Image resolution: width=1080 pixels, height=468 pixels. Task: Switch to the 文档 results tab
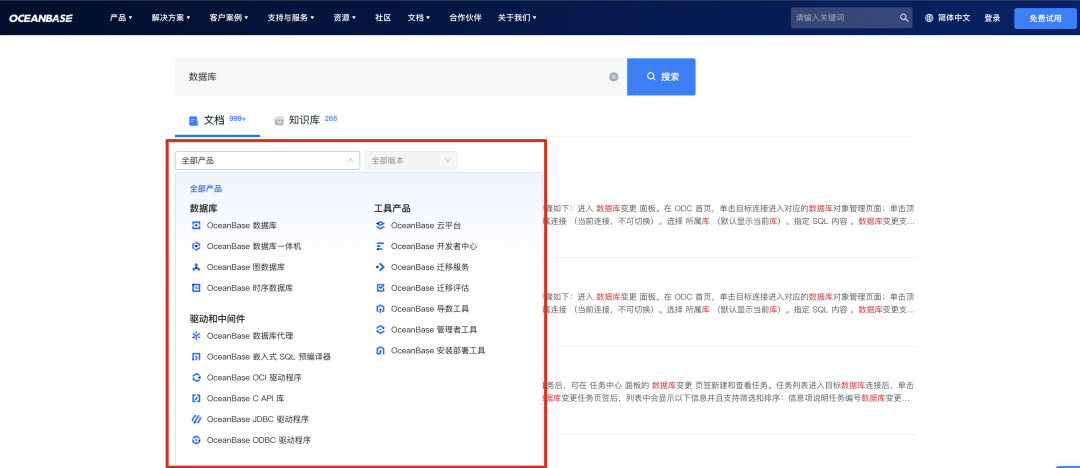[x=217, y=120]
